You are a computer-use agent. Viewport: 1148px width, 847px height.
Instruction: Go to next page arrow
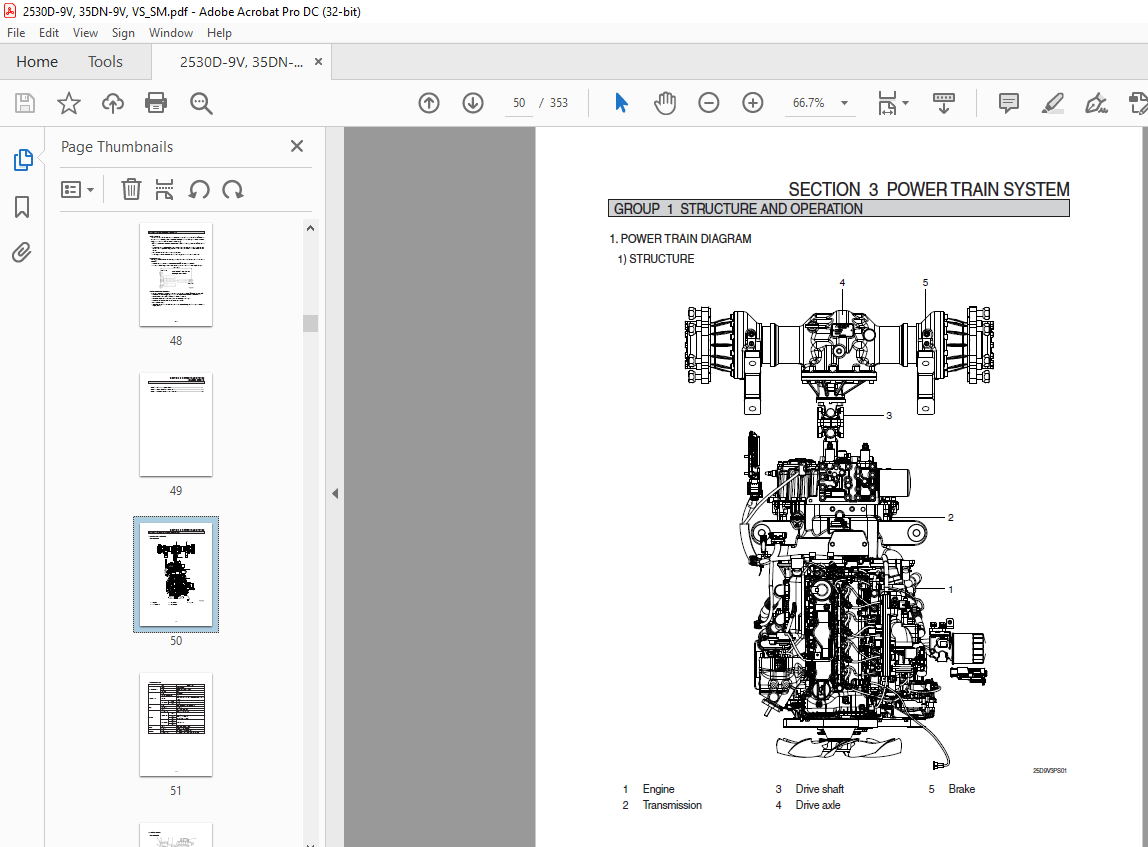click(473, 103)
